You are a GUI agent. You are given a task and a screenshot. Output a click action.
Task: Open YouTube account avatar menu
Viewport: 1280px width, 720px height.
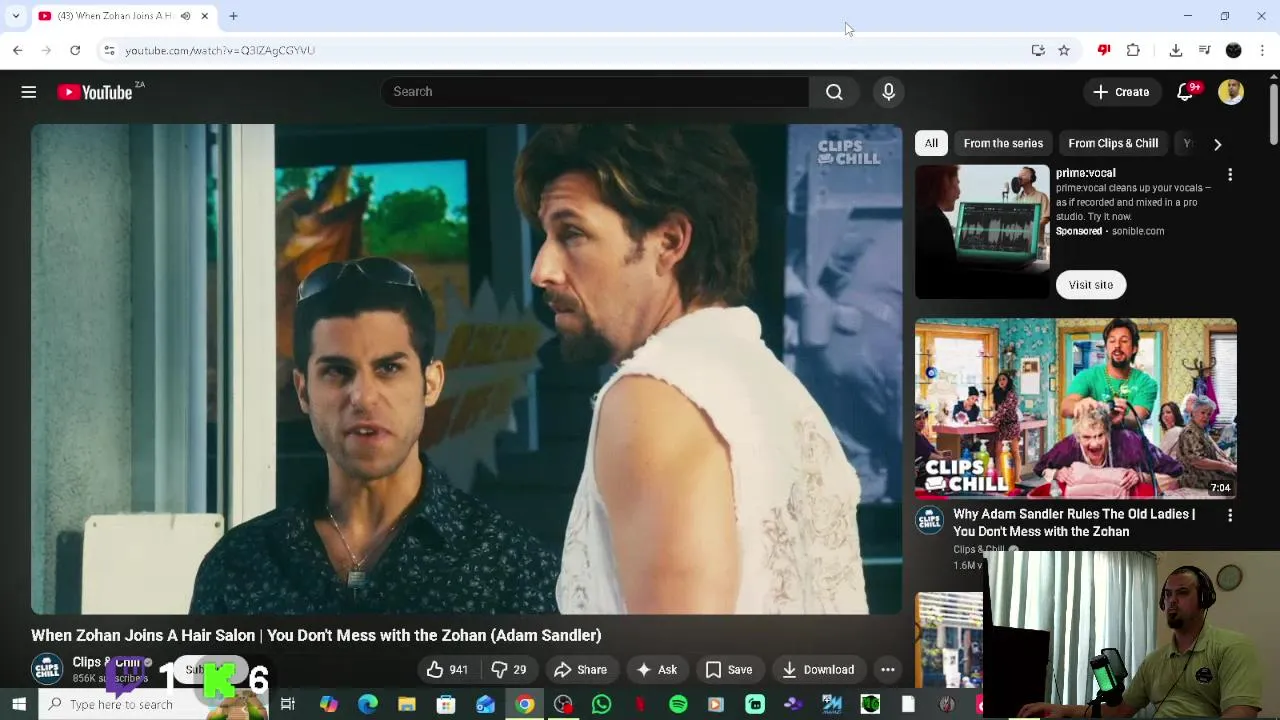[1231, 92]
